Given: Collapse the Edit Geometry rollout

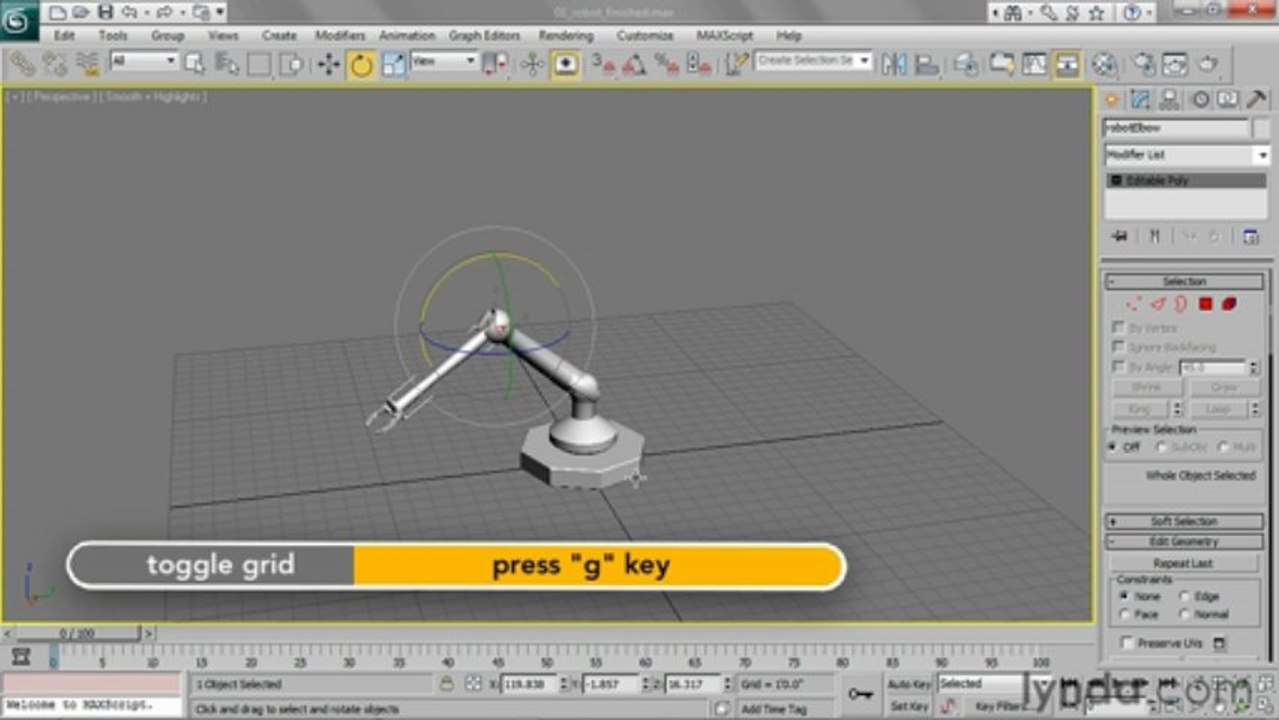Looking at the screenshot, I should pos(1184,542).
